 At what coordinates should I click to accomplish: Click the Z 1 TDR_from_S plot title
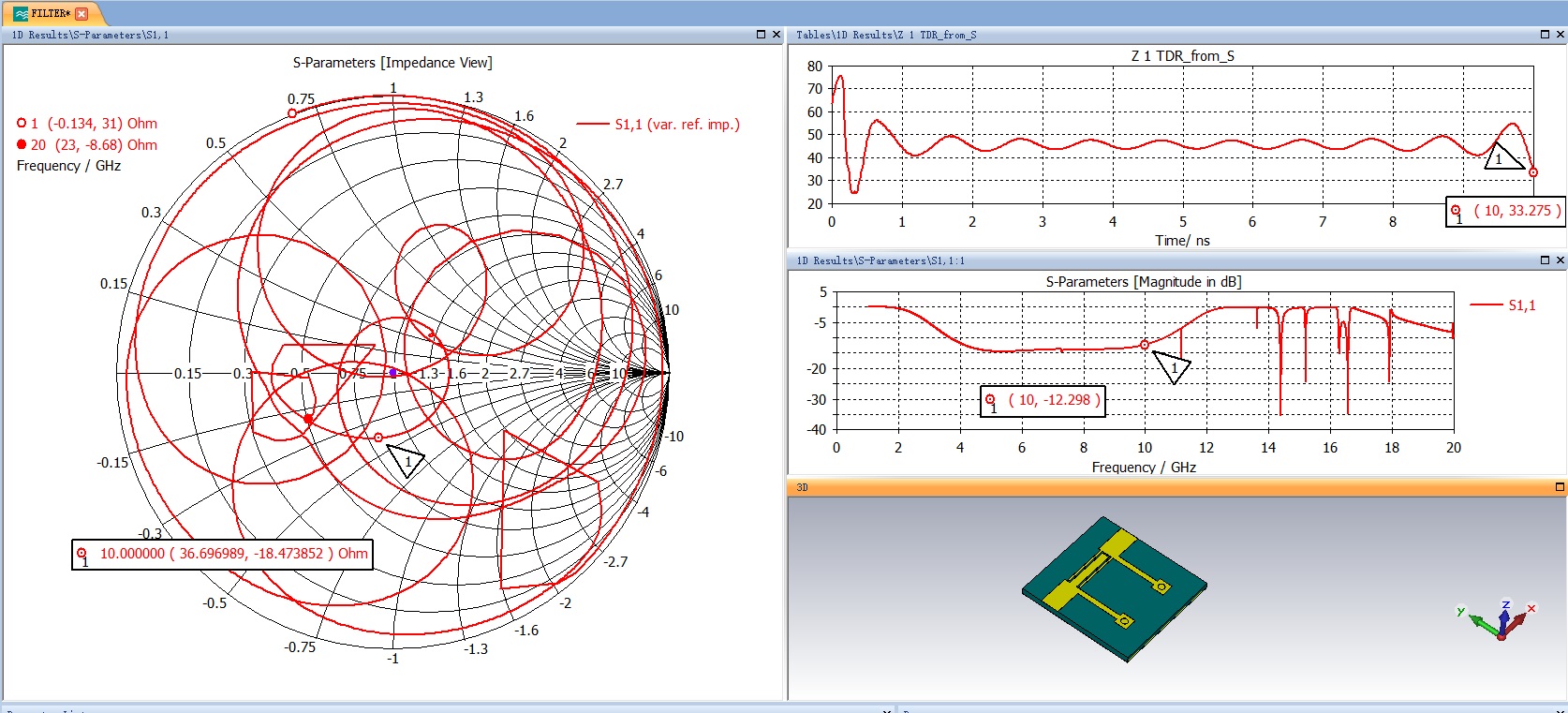(x=1182, y=56)
